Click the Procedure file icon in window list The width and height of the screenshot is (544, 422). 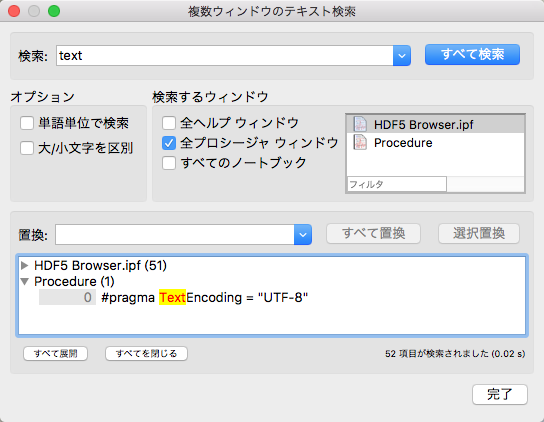click(360, 142)
